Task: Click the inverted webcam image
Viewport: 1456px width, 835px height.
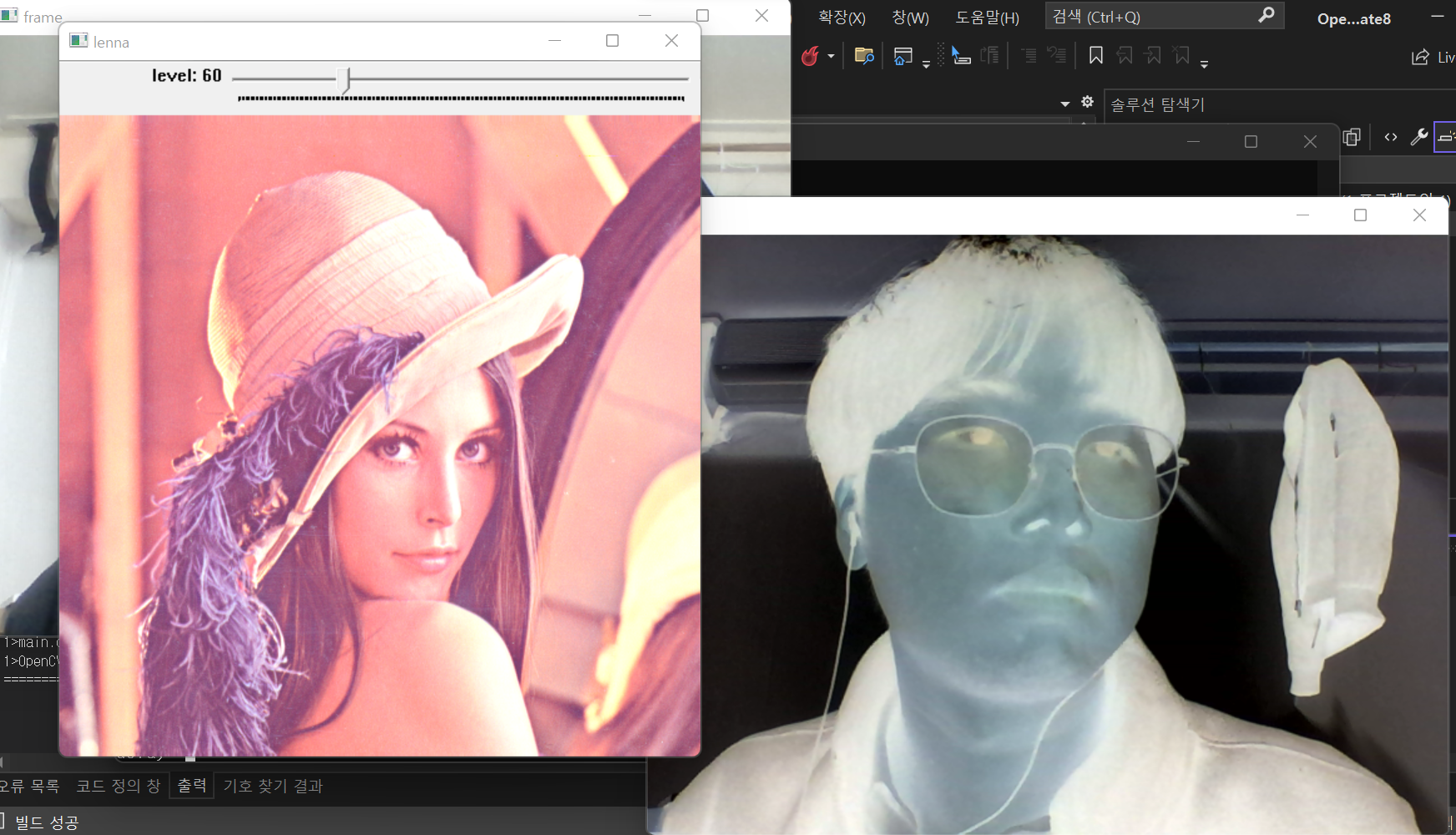Action: coord(1074,534)
